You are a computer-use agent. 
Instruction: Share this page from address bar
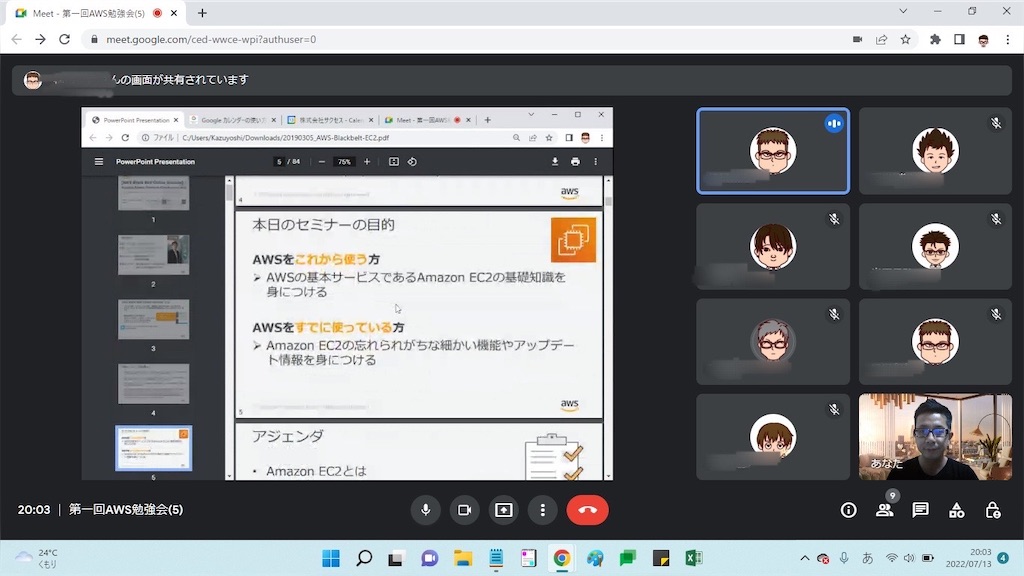point(882,39)
